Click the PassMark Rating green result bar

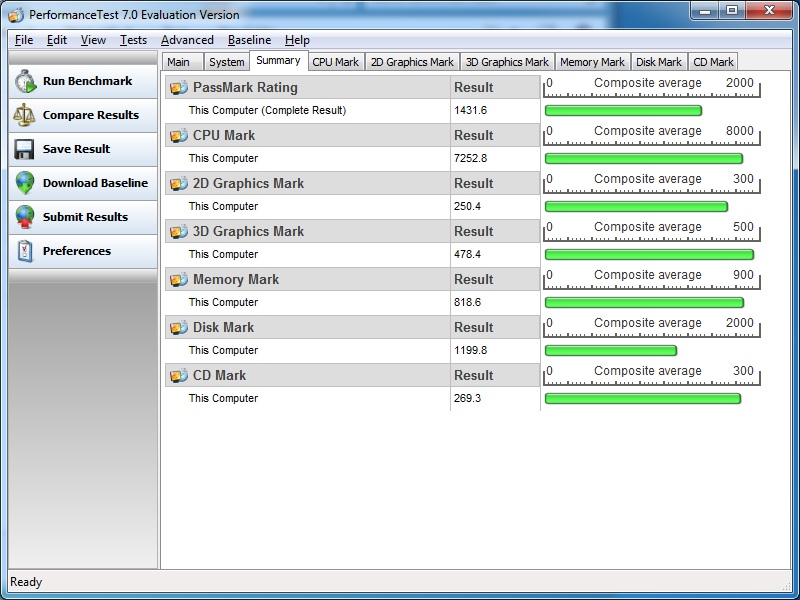(x=623, y=111)
